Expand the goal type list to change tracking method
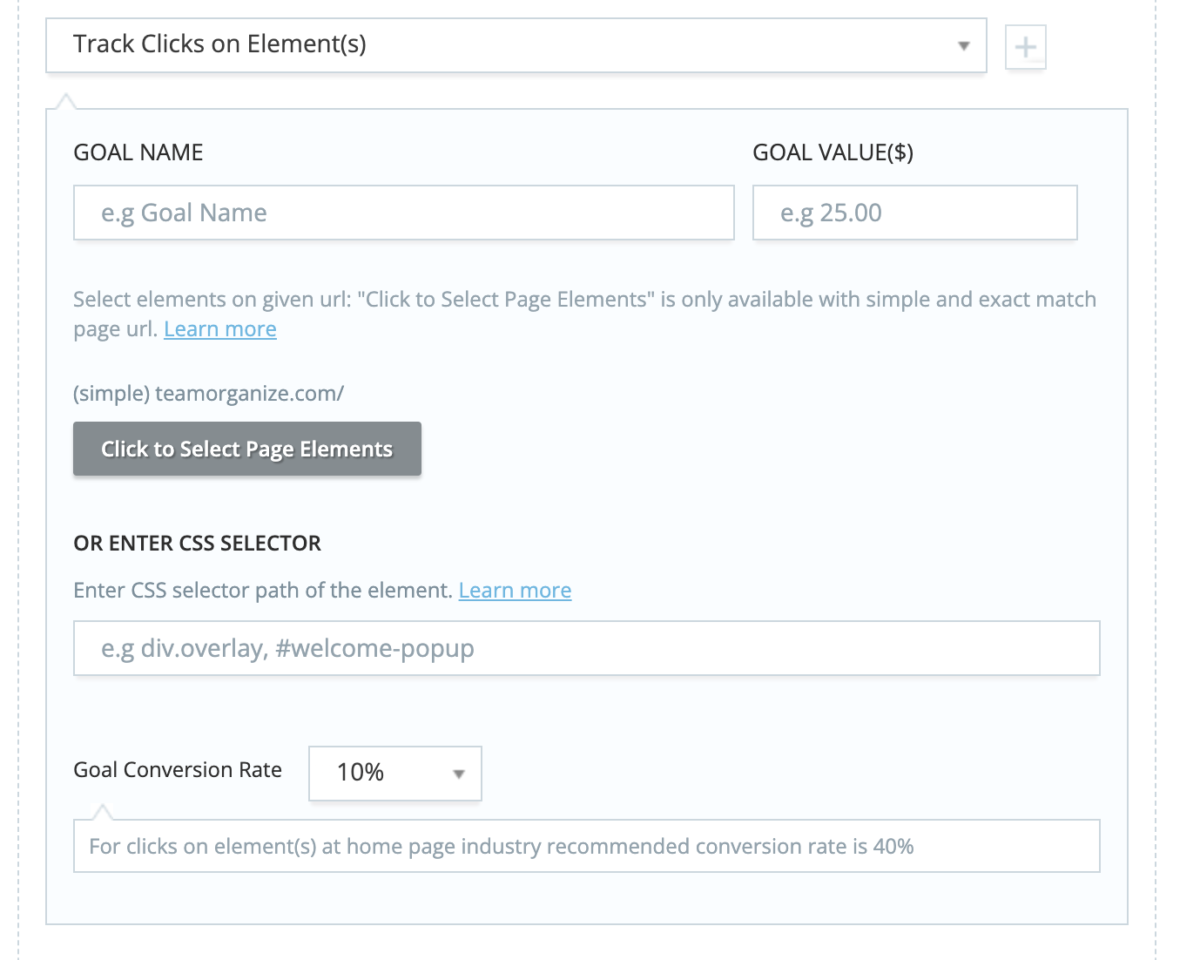 (500, 45)
